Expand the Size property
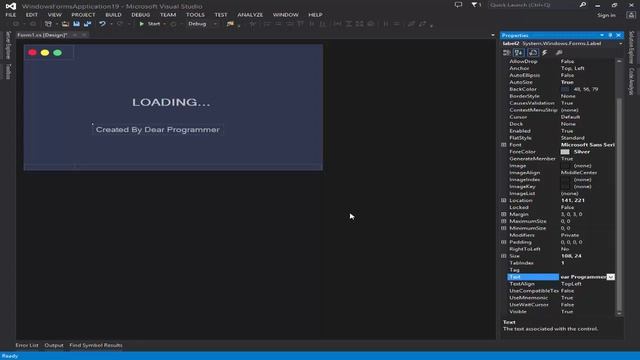The height and width of the screenshot is (360, 640). (x=504, y=256)
